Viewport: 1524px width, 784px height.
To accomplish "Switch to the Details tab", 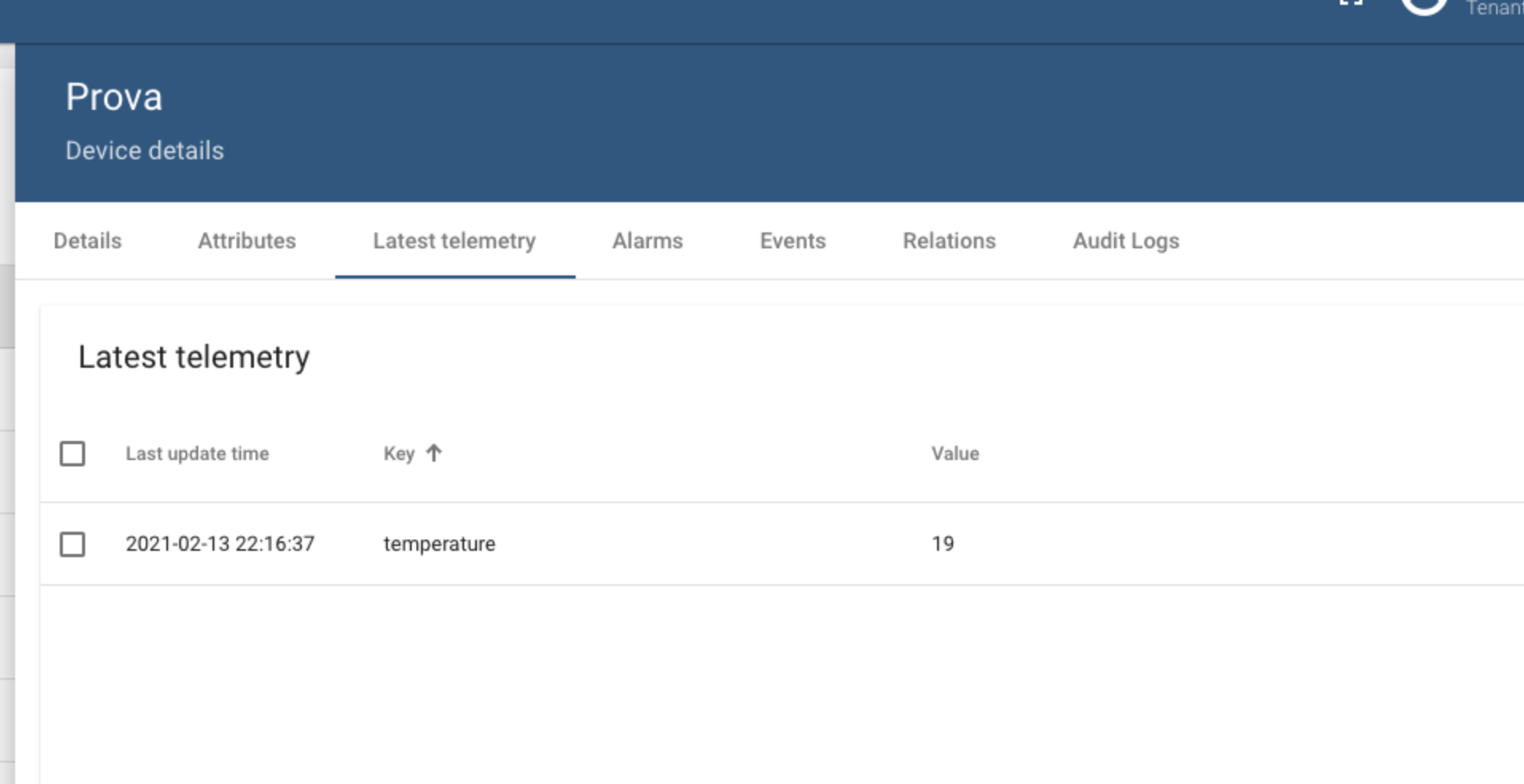I will [x=86, y=240].
